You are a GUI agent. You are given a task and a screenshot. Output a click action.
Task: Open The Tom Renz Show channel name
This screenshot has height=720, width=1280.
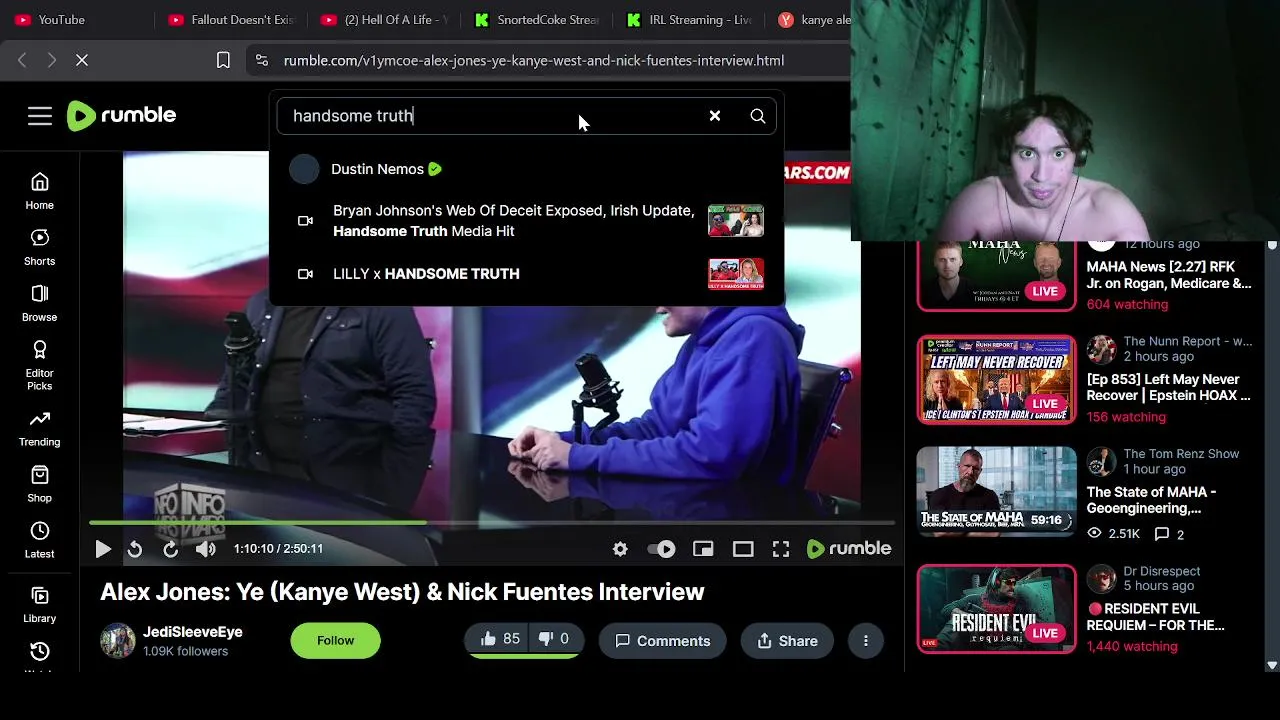click(x=1181, y=454)
